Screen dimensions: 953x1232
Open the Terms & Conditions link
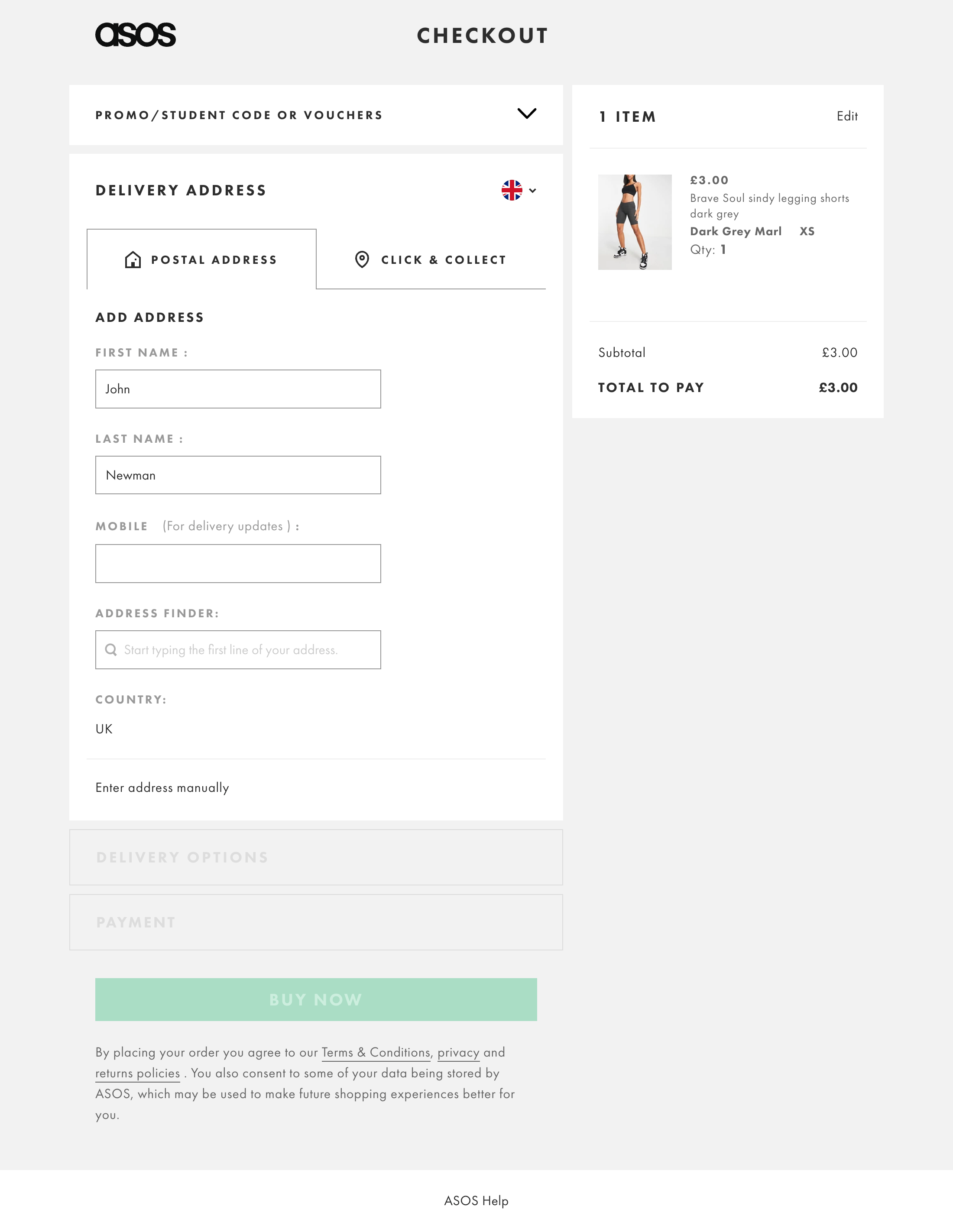point(375,1053)
